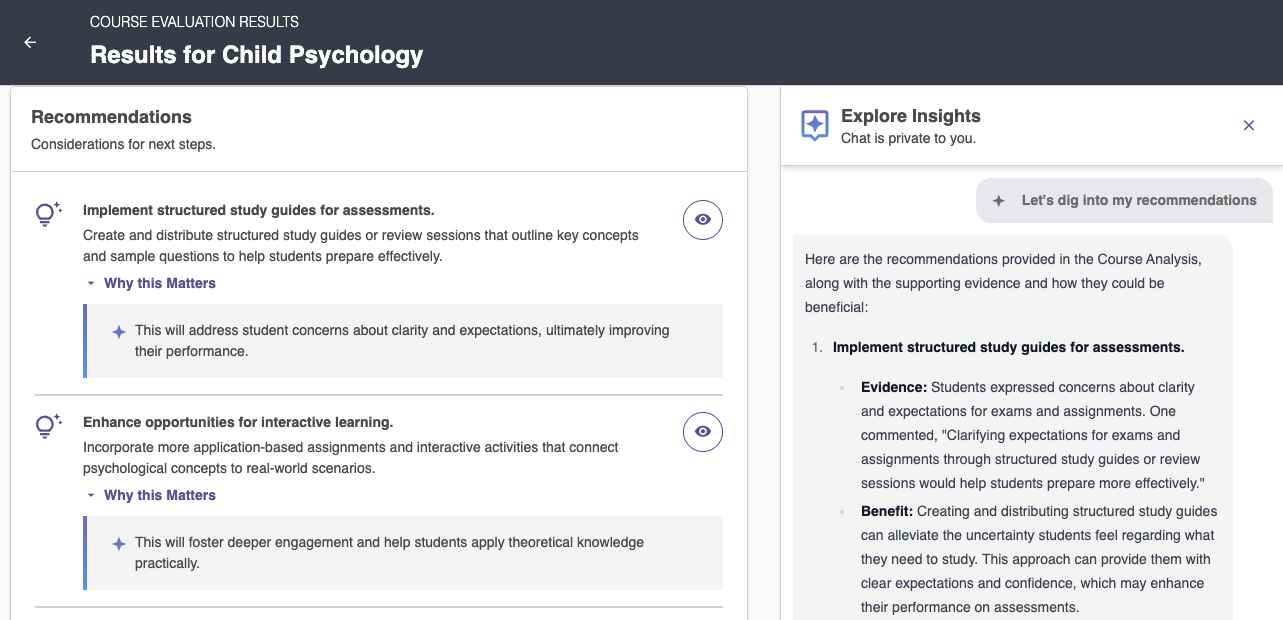Click the "Results for Child Psychology" title
This screenshot has width=1283, height=620.
click(257, 54)
